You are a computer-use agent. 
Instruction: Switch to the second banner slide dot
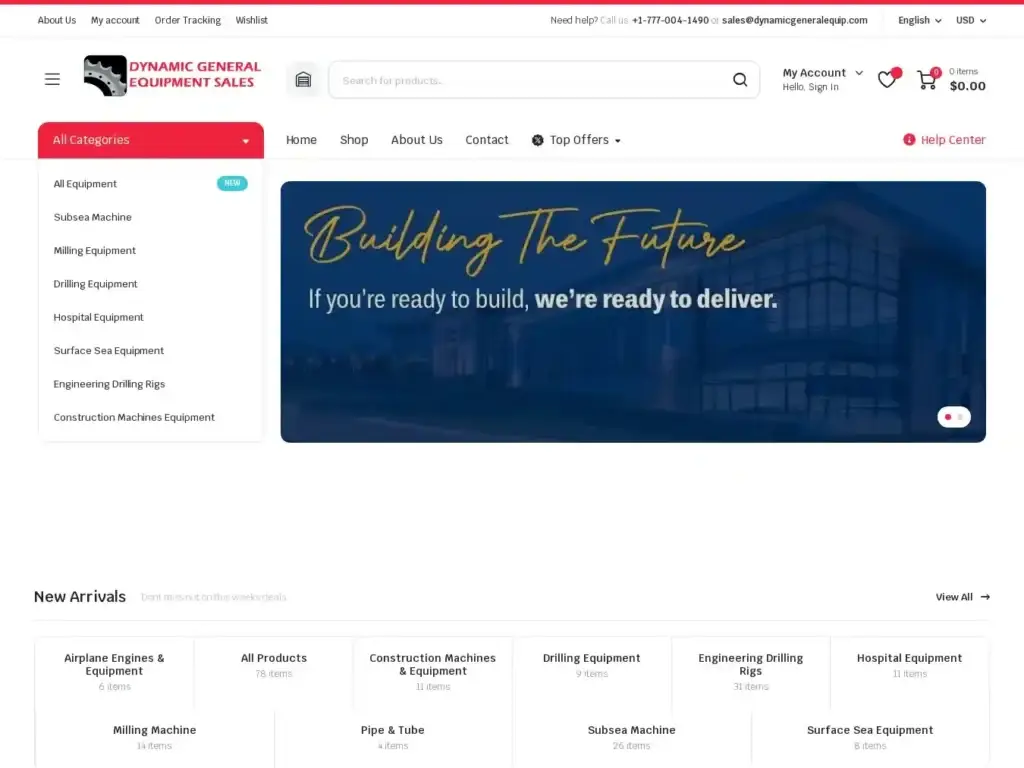[960, 417]
